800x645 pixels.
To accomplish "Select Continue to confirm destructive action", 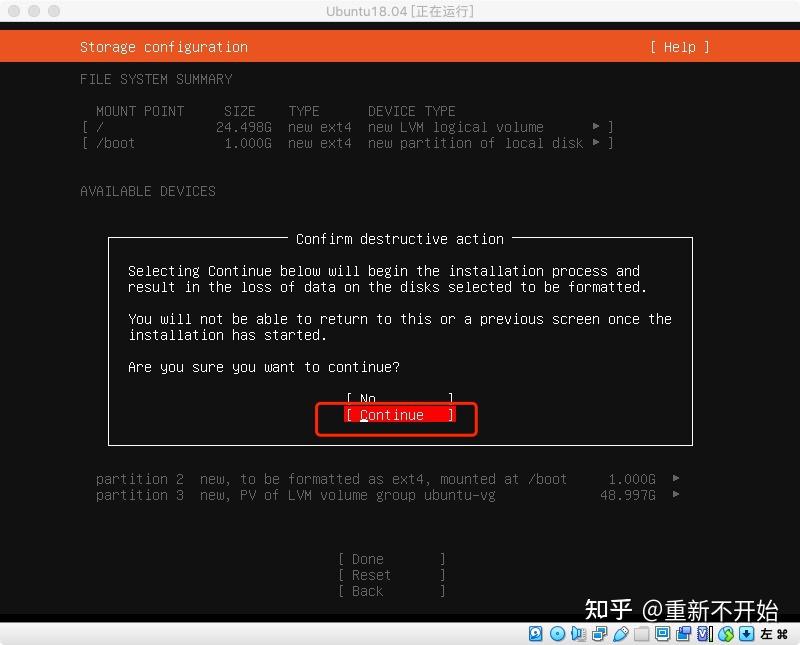I will click(x=399, y=415).
